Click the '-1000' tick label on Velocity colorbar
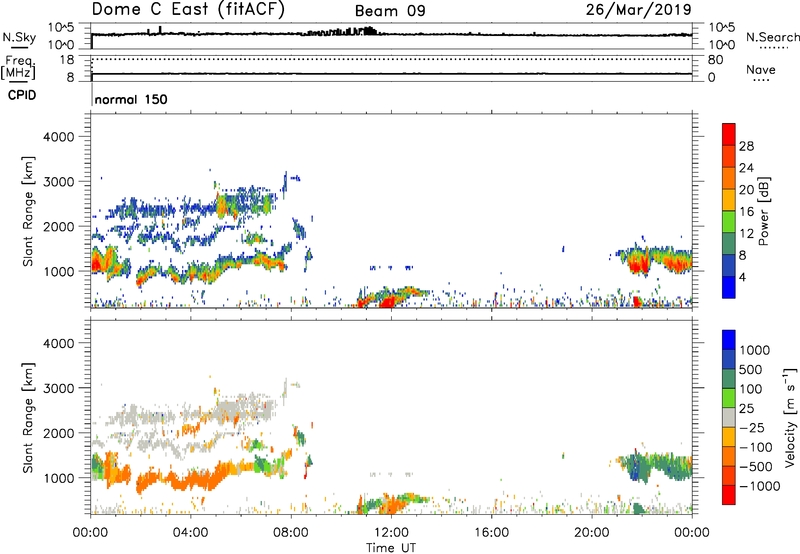 tap(759, 486)
